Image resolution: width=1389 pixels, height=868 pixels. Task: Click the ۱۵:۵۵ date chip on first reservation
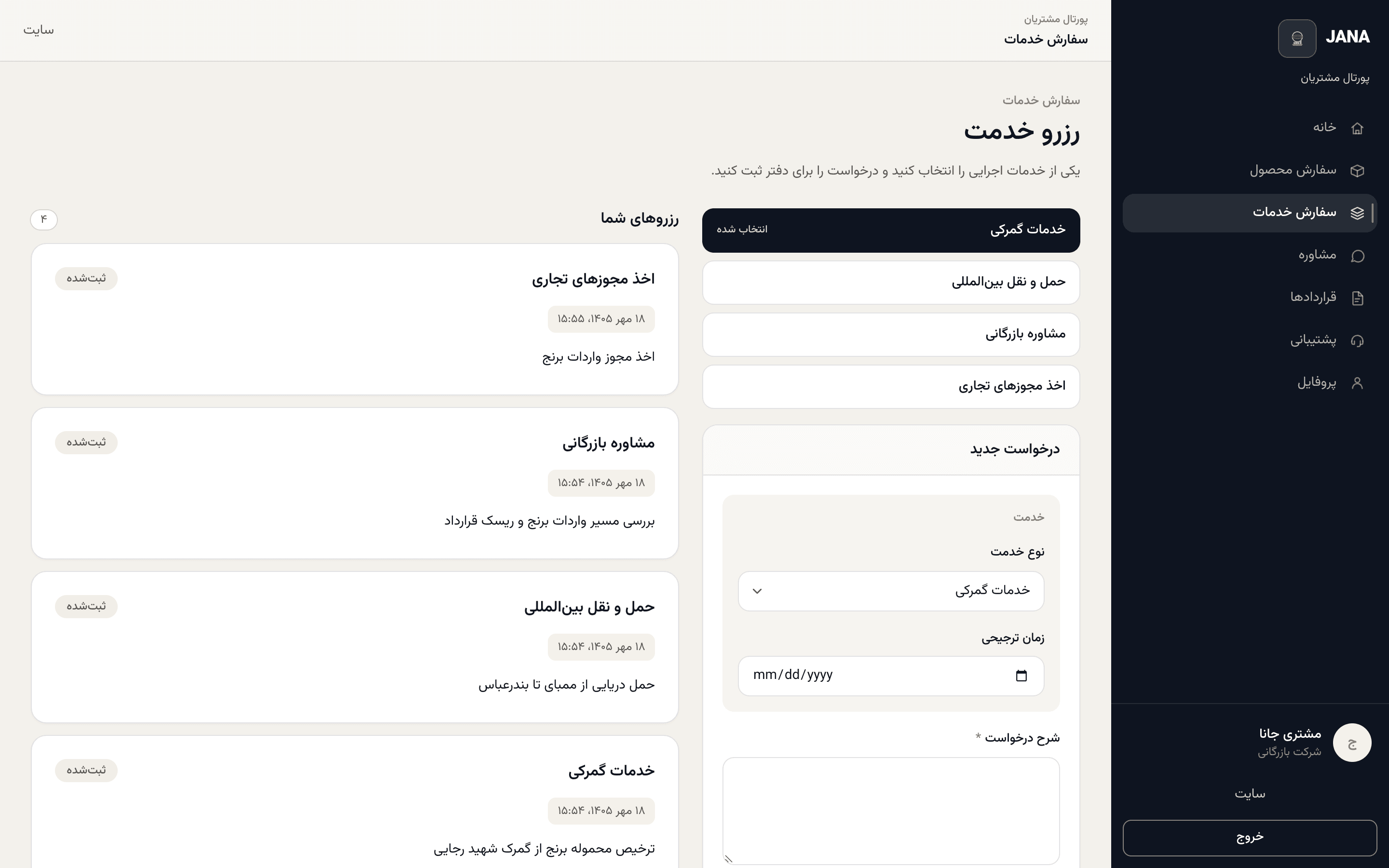[601, 319]
